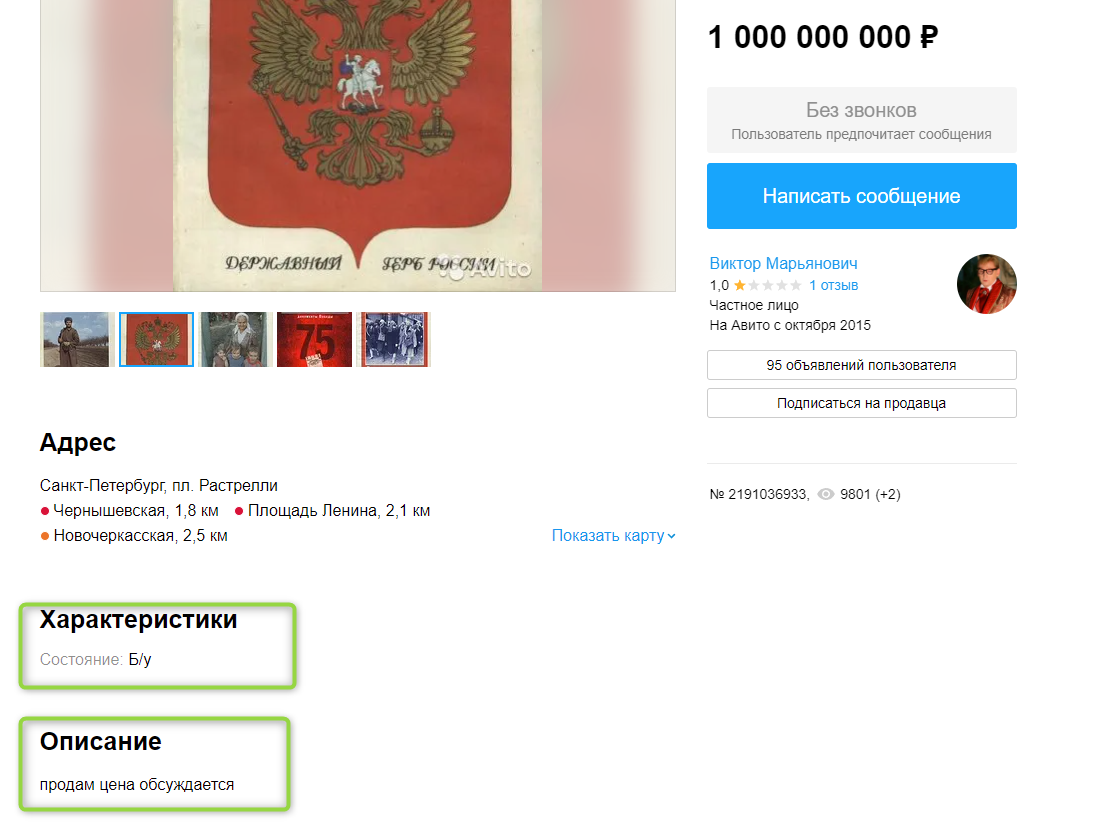The image size is (1097, 826).
Task: Click Написать сообщение button
Action: [x=861, y=196]
